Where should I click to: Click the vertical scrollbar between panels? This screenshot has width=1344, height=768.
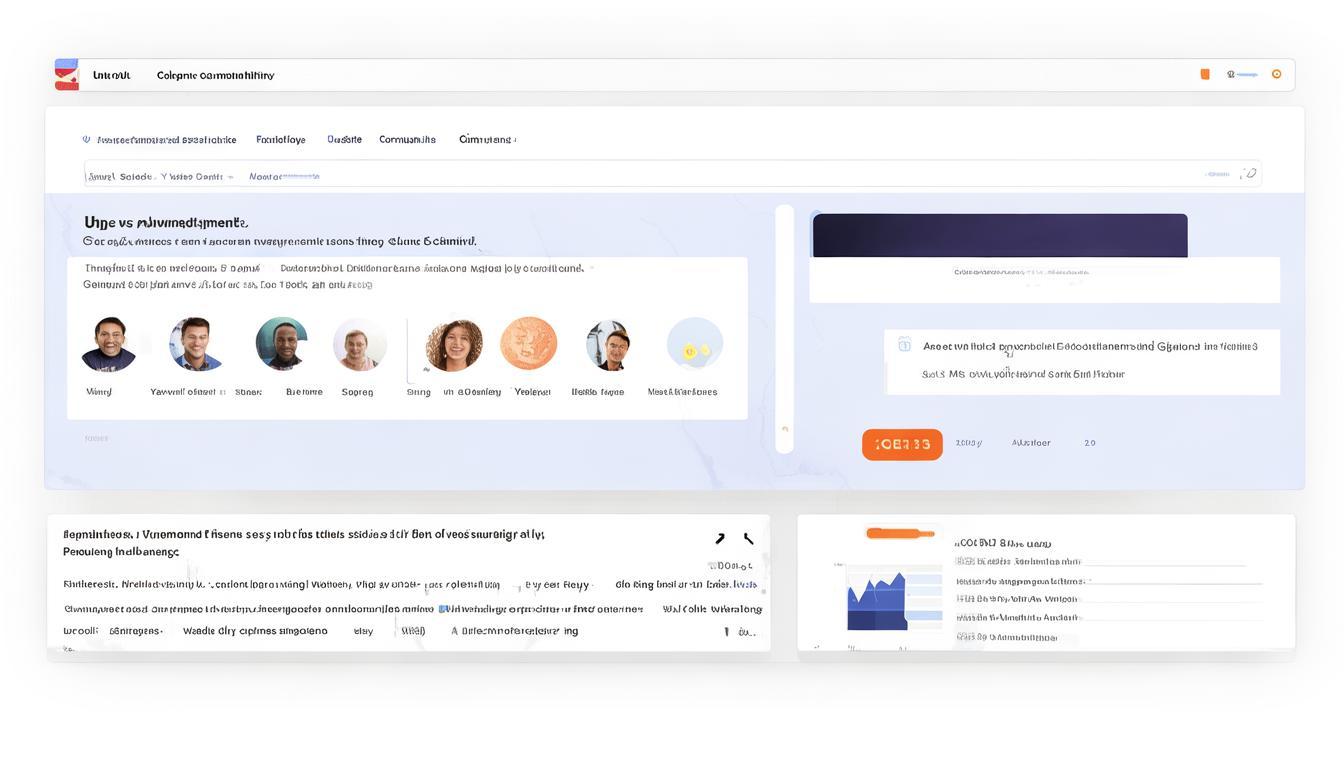pos(785,329)
